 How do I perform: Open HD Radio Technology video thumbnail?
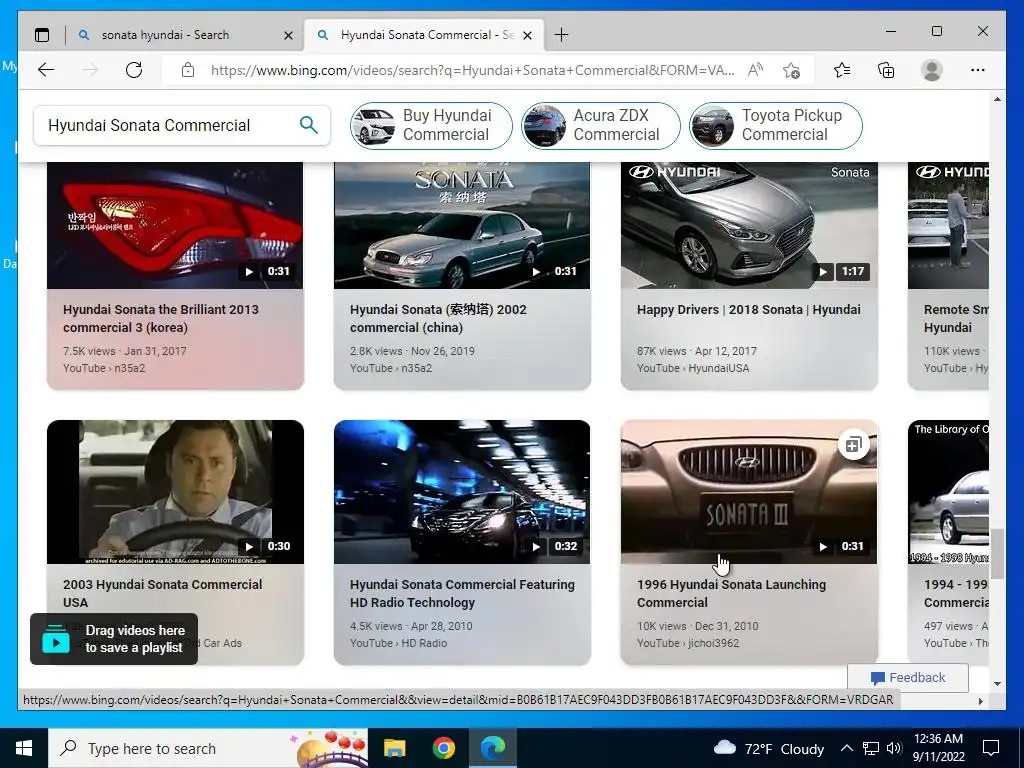pos(462,492)
